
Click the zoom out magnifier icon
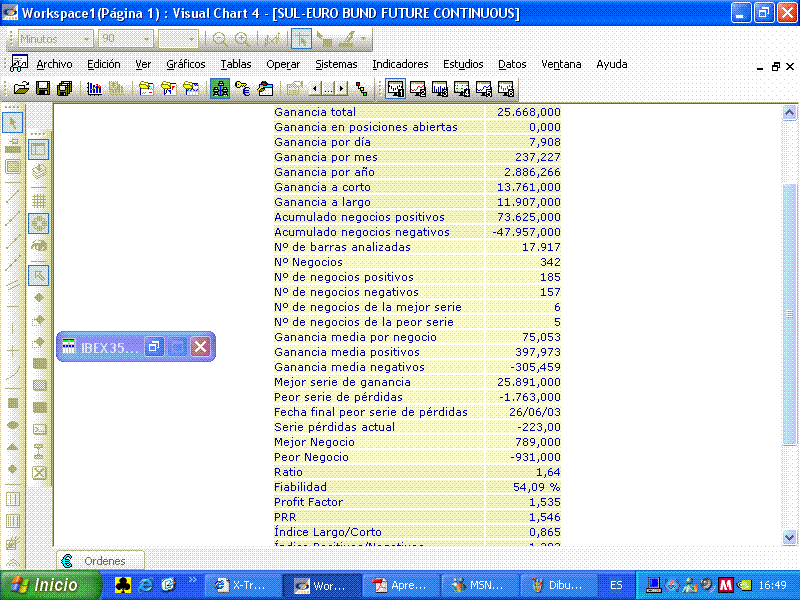coord(220,39)
